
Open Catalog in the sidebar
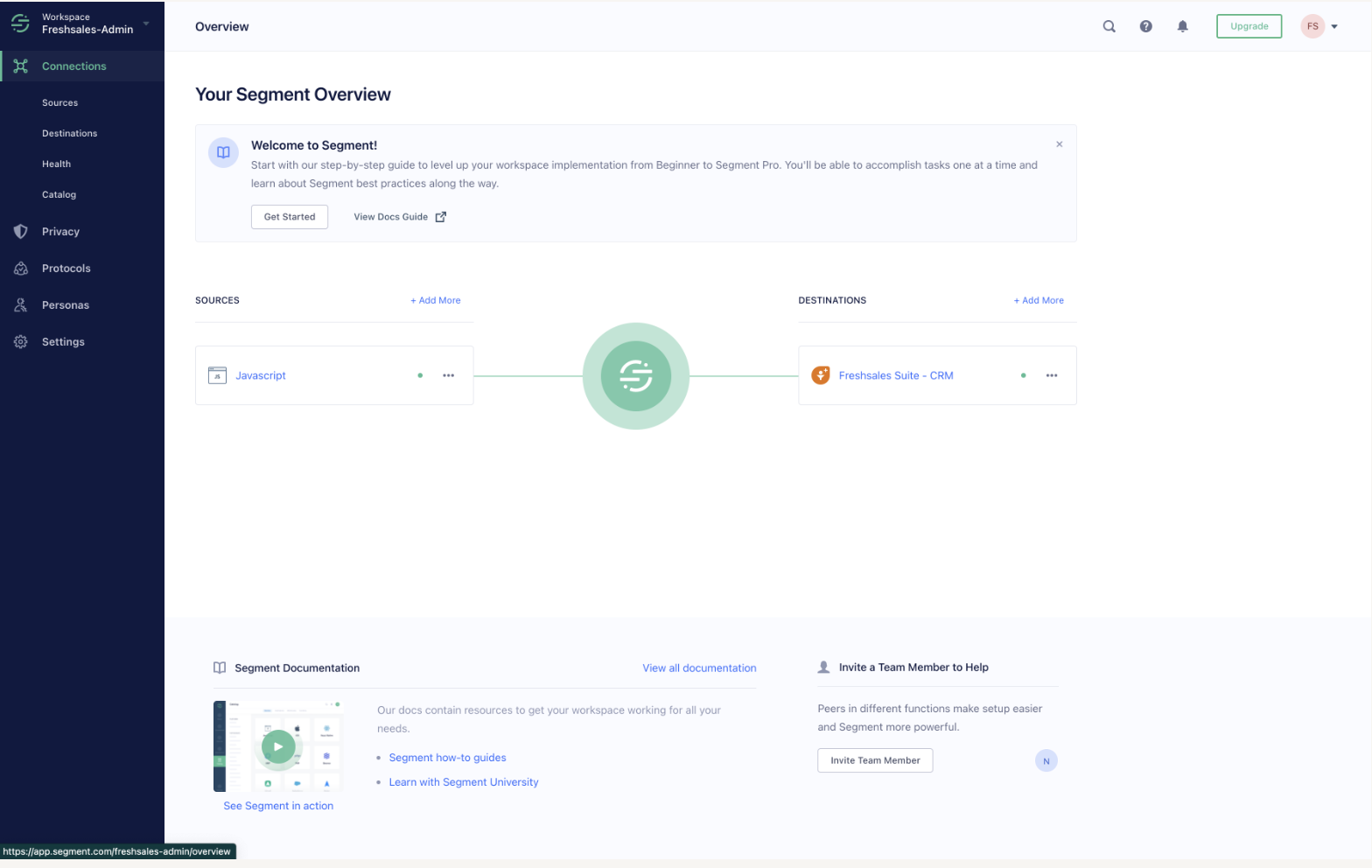(59, 195)
